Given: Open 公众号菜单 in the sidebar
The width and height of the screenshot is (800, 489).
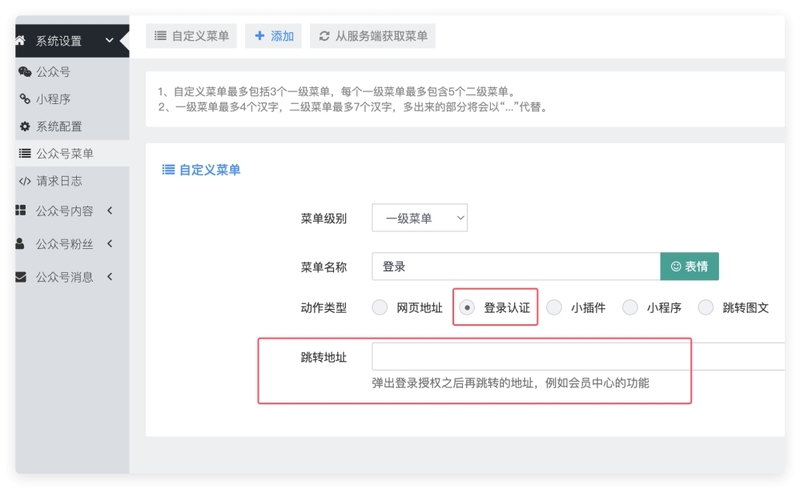Looking at the screenshot, I should click(x=65, y=154).
